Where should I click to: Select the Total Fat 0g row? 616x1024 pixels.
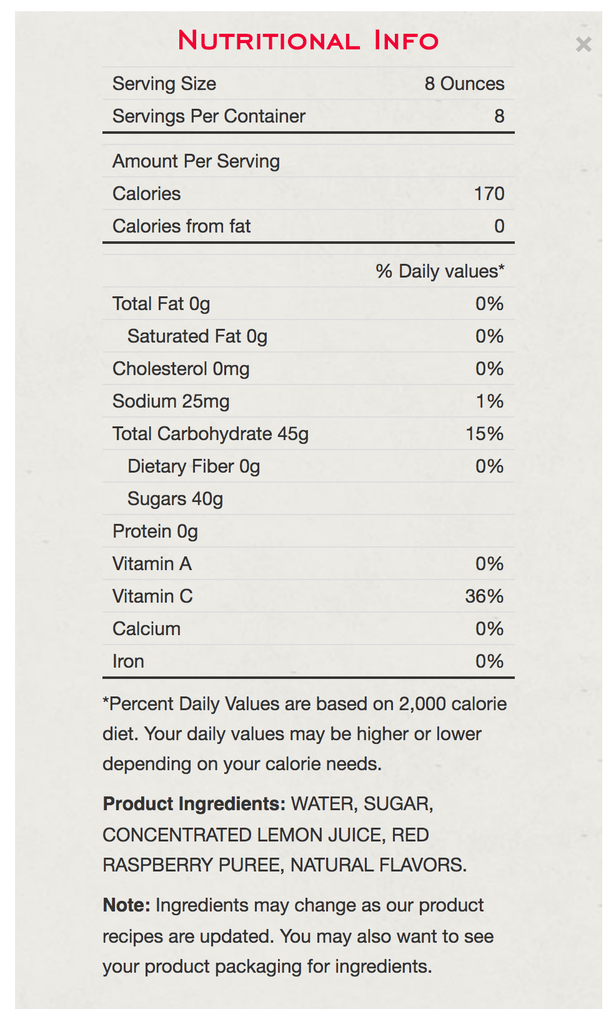tap(308, 304)
